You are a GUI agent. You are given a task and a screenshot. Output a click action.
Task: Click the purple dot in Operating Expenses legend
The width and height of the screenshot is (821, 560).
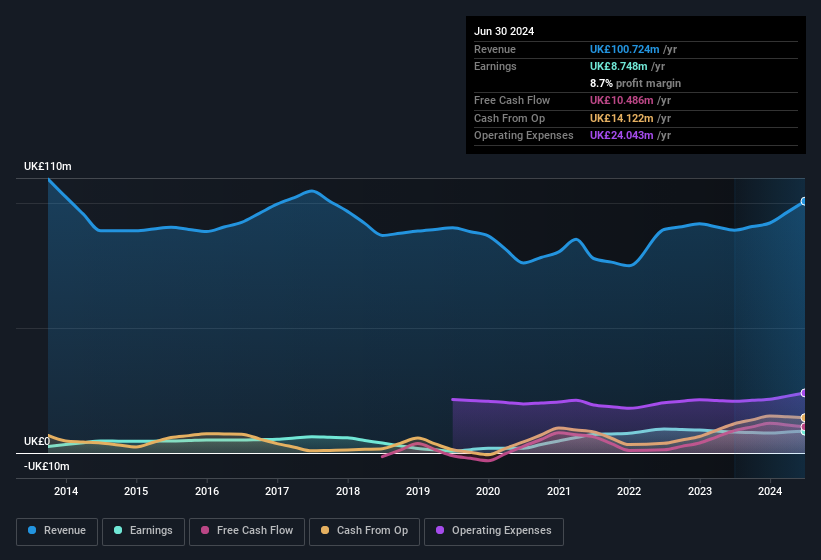438,531
